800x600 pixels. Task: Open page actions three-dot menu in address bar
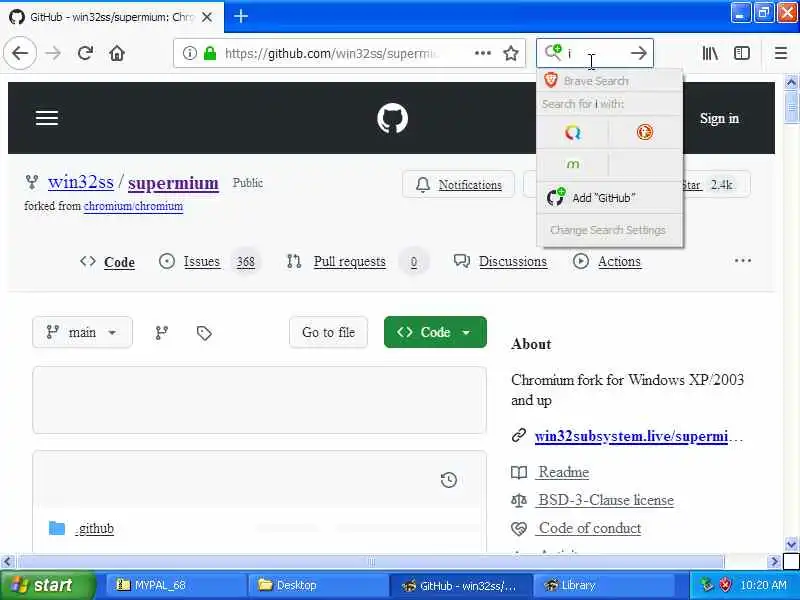click(x=483, y=53)
